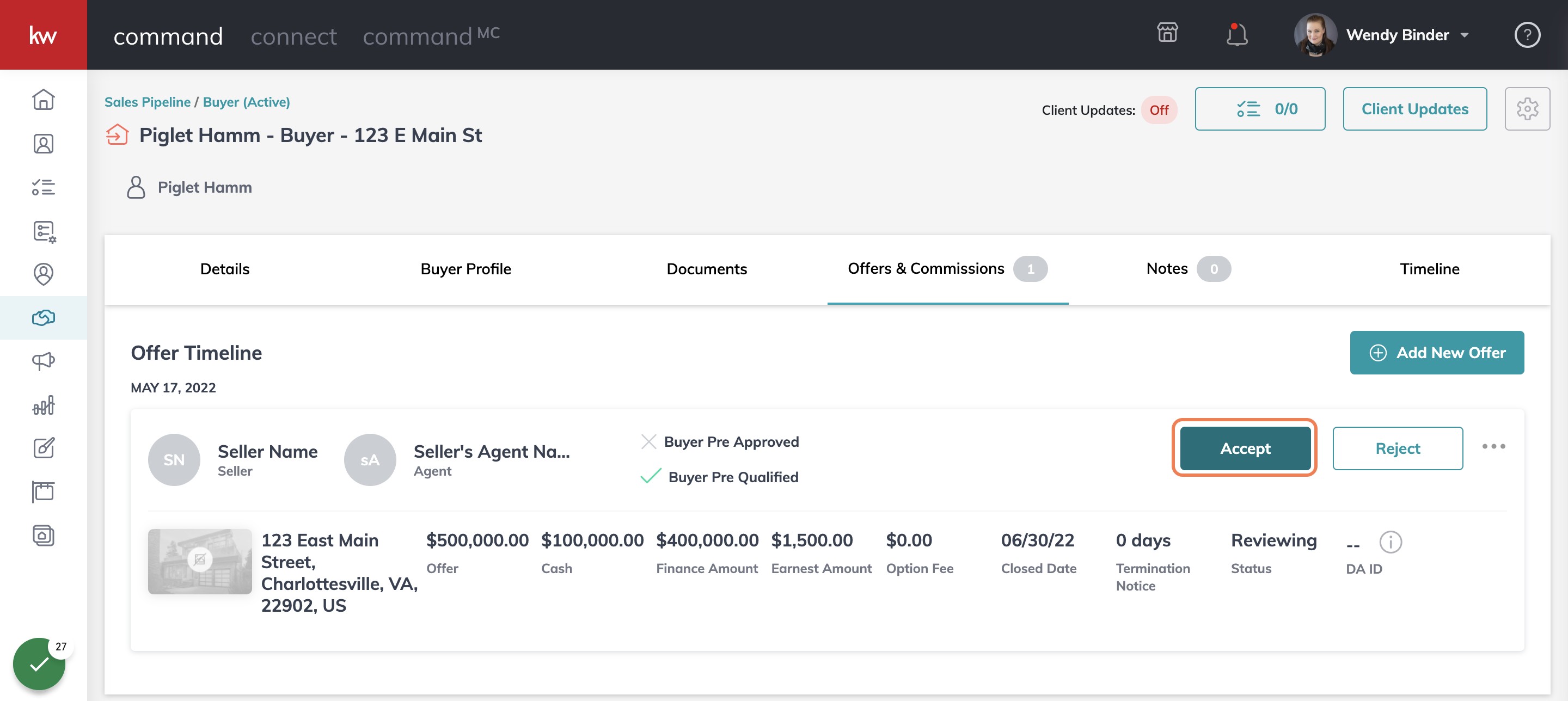Open the Campaigns megaphone icon in sidebar

43,361
